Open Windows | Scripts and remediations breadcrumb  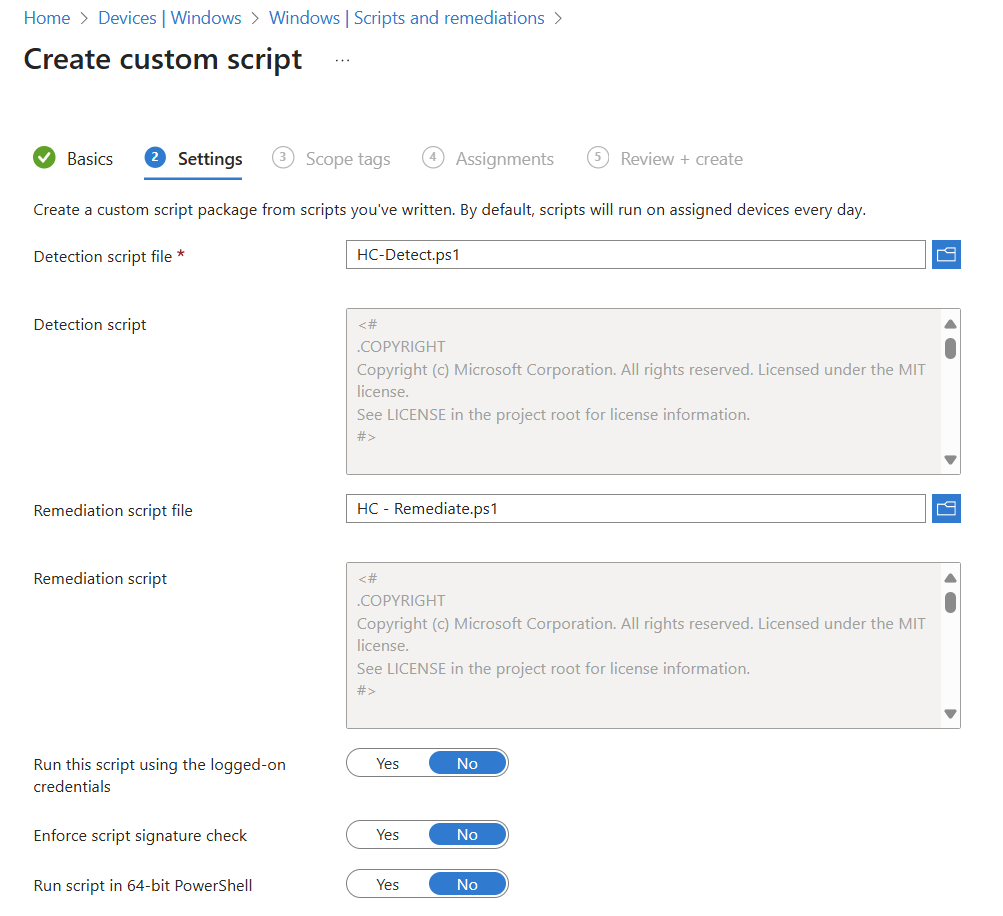click(406, 18)
